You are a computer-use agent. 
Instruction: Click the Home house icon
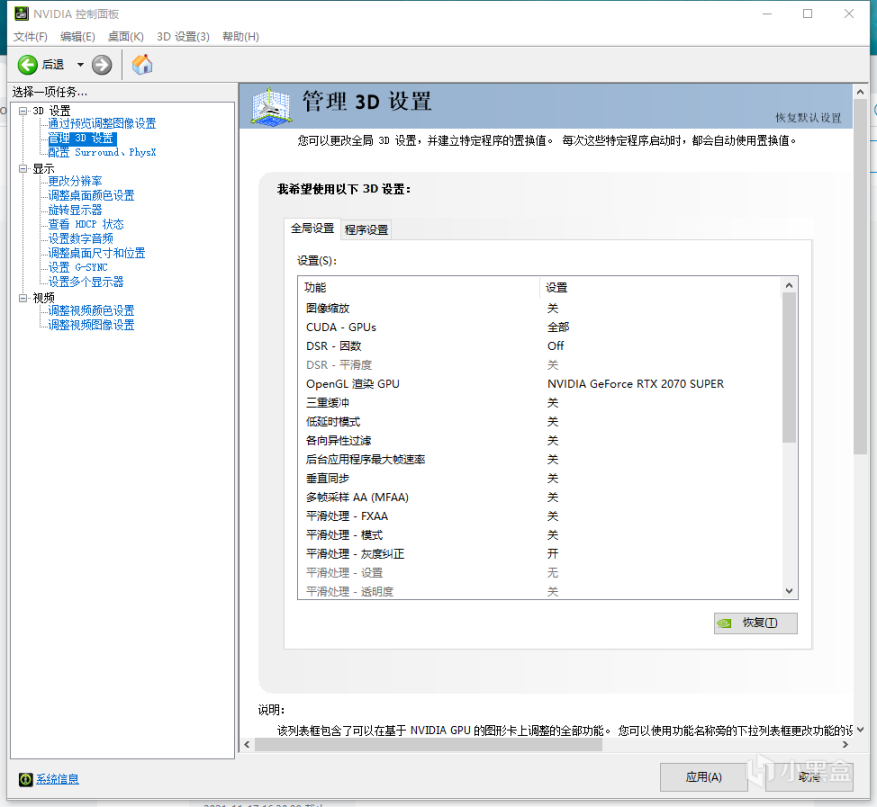pyautogui.click(x=142, y=64)
